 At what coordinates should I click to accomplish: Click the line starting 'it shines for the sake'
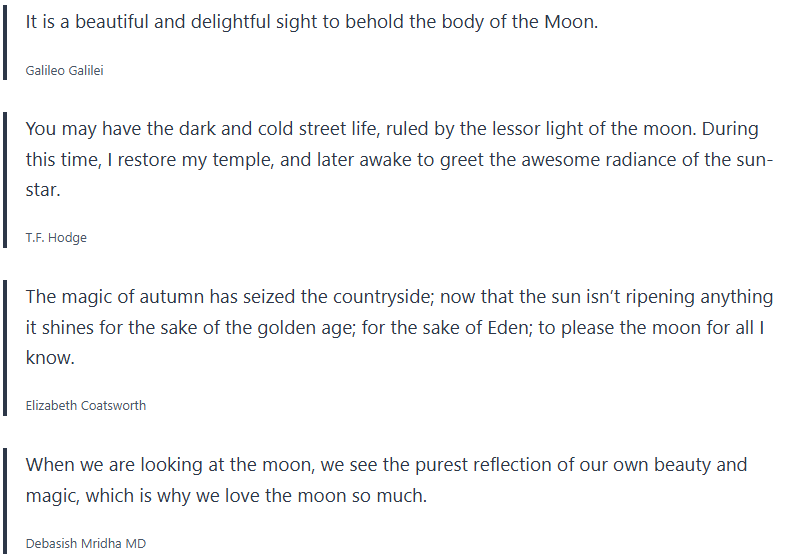pyautogui.click(x=393, y=327)
